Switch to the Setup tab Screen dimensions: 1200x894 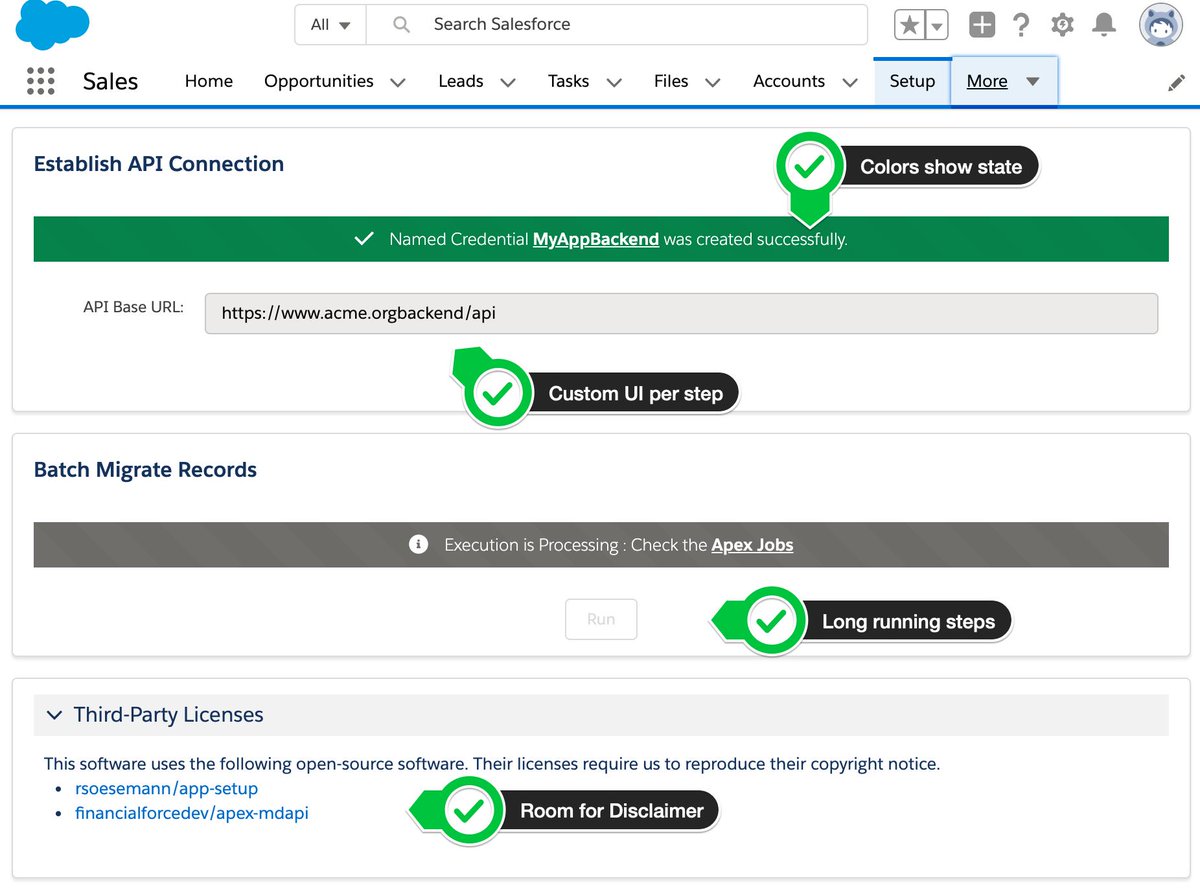coord(912,82)
